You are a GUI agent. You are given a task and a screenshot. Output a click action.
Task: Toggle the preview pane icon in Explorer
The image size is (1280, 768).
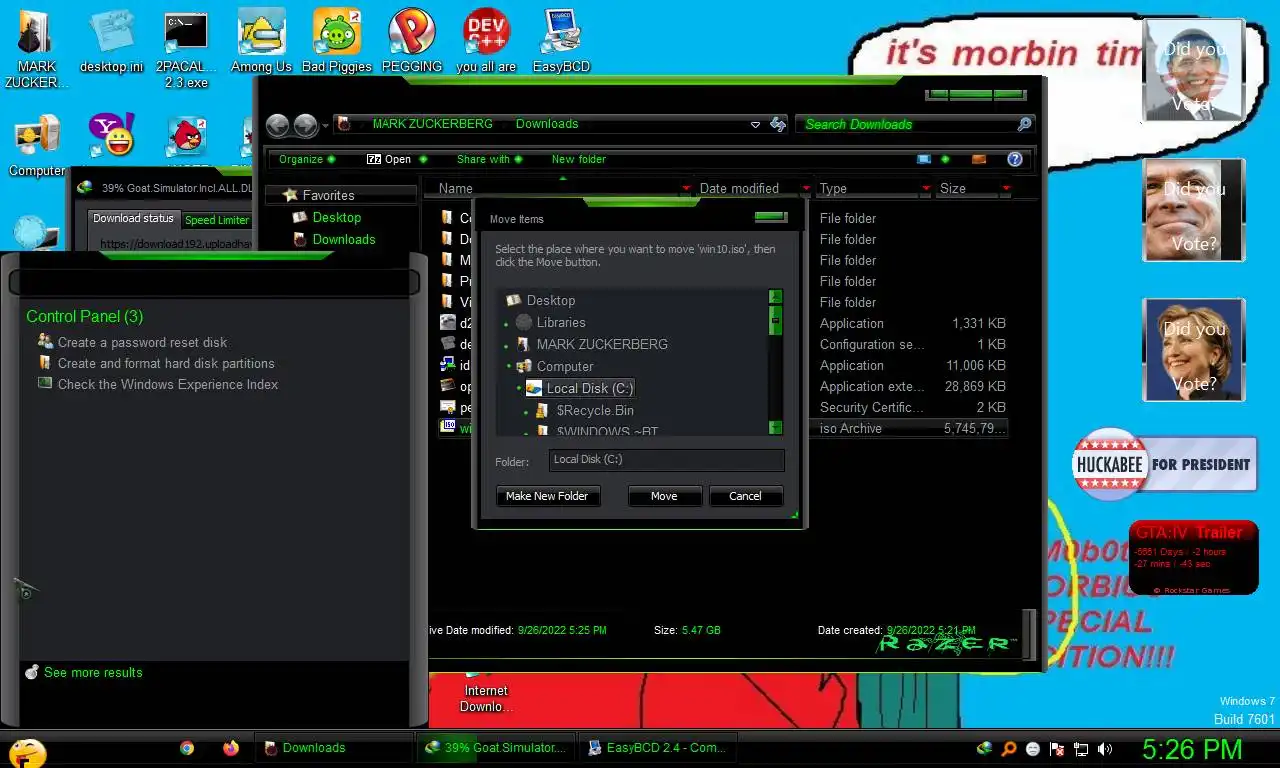pyautogui.click(x=979, y=159)
